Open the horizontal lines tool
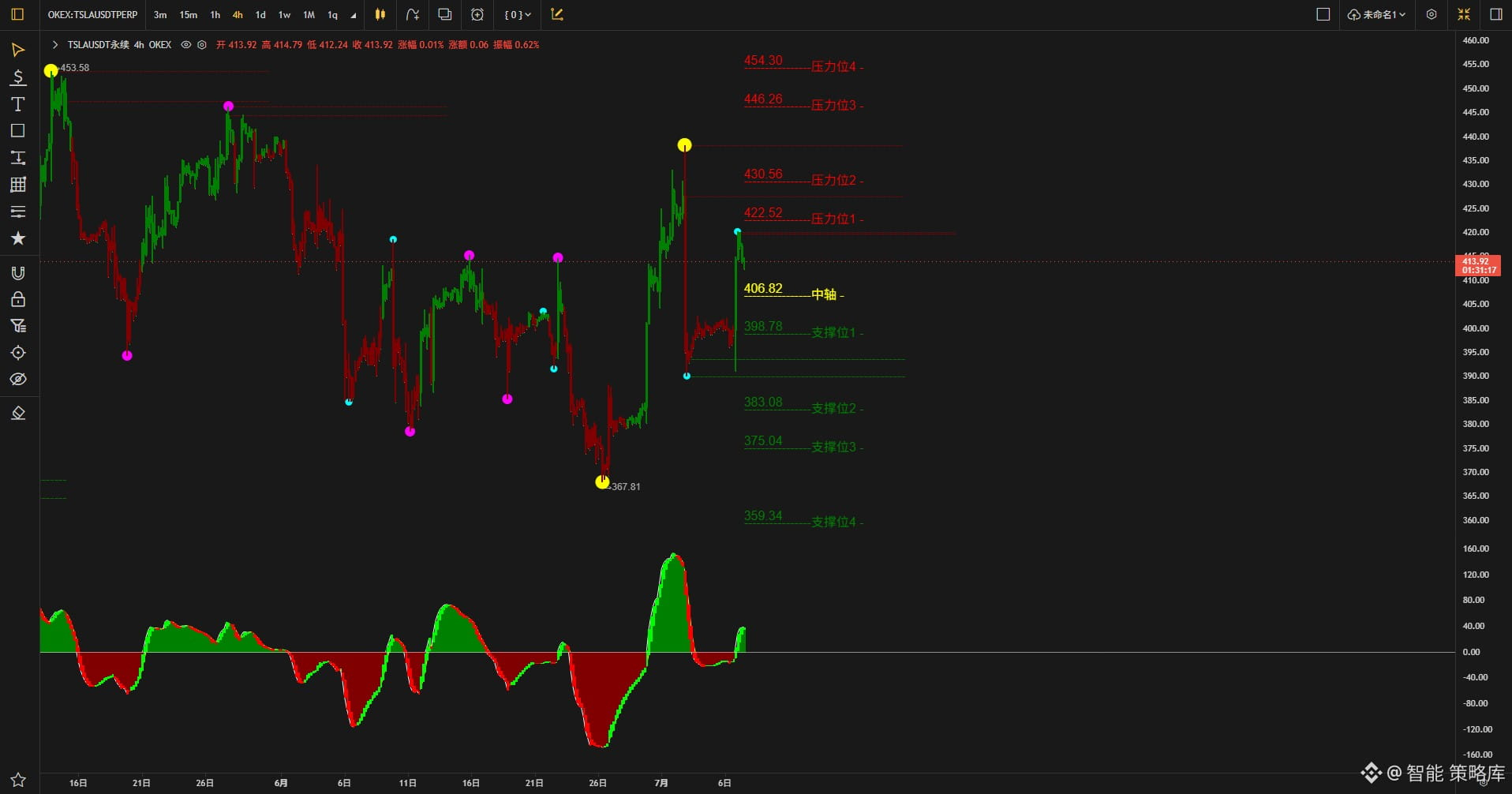Screen dimensions: 1512x794 (x=18, y=212)
